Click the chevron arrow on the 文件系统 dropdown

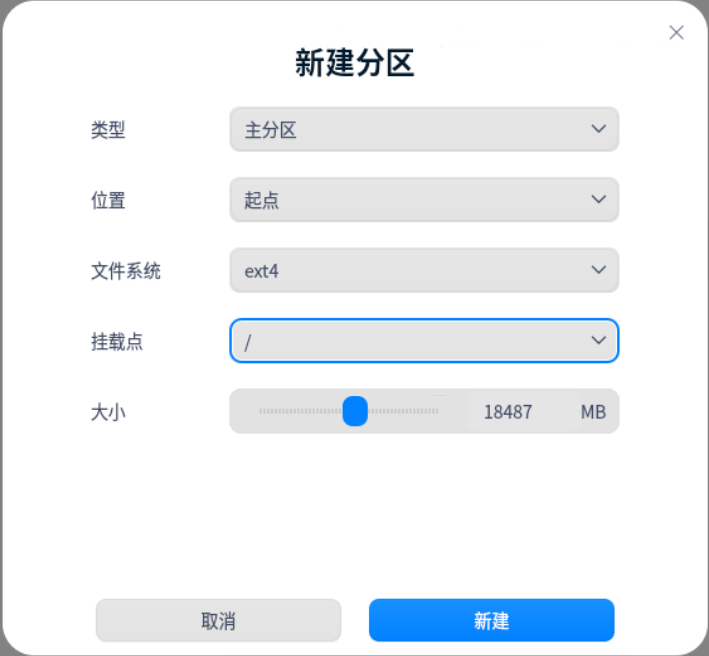[598, 270]
